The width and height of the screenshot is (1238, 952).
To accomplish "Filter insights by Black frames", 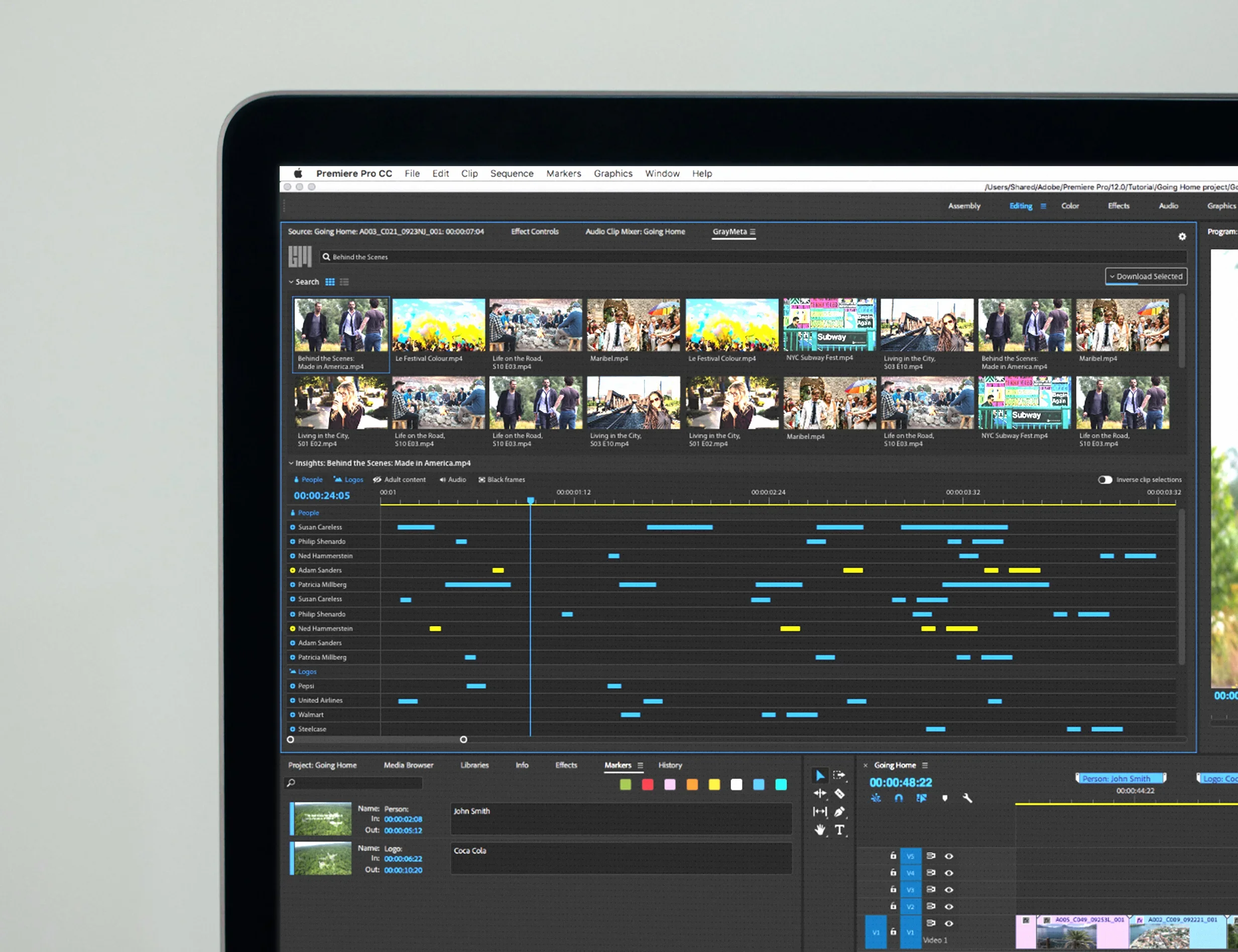I will coord(502,480).
